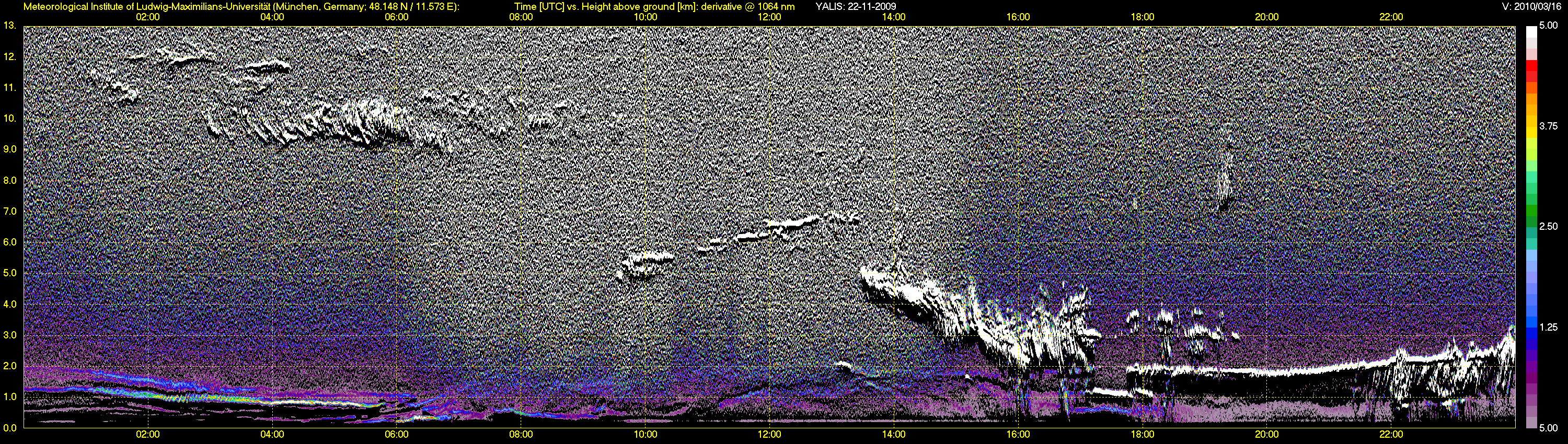1568x444 pixels.
Task: Click the "8.0" height axis label
Action: [x=9, y=180]
